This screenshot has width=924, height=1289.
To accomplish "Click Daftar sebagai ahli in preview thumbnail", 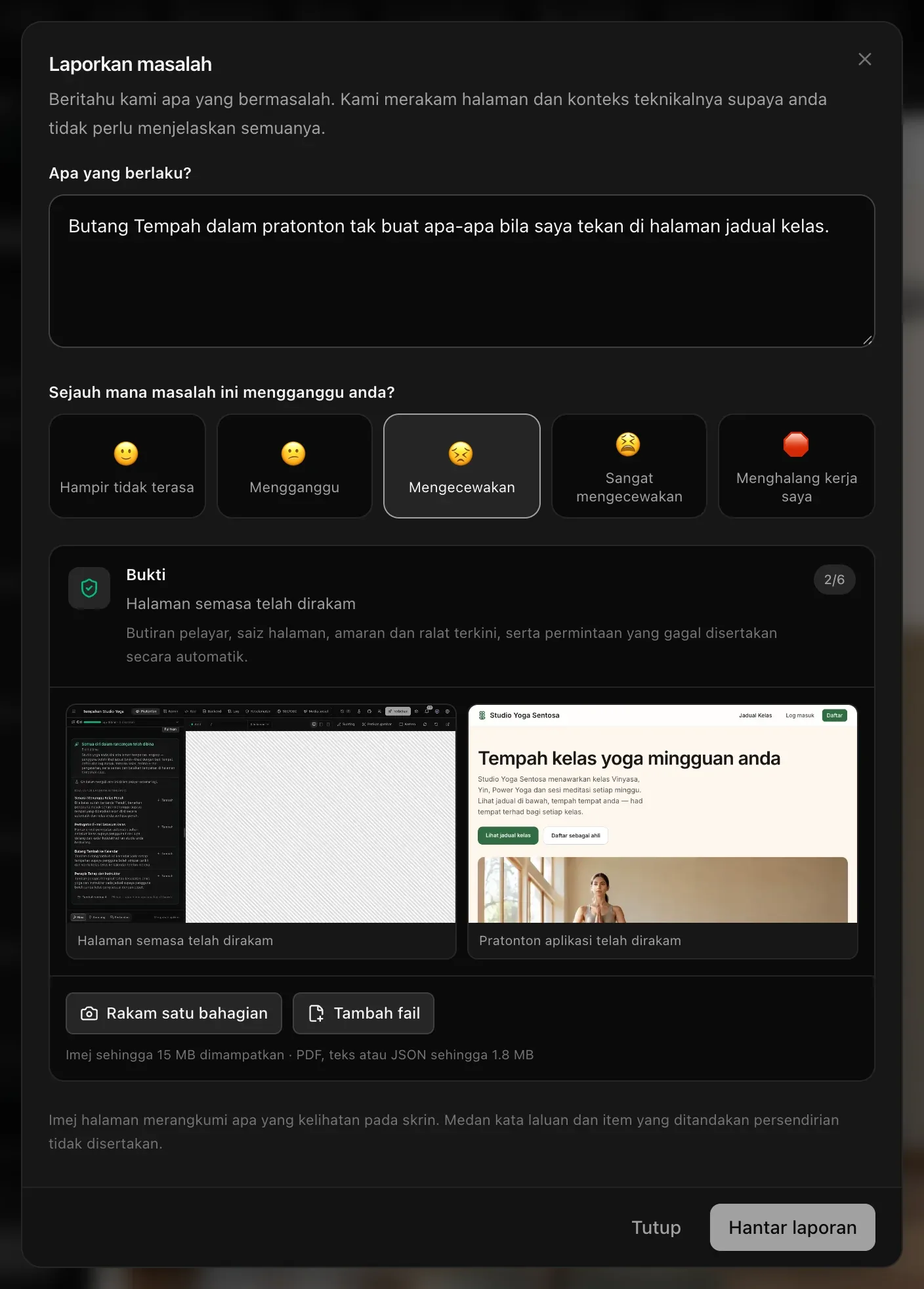I will [x=576, y=835].
